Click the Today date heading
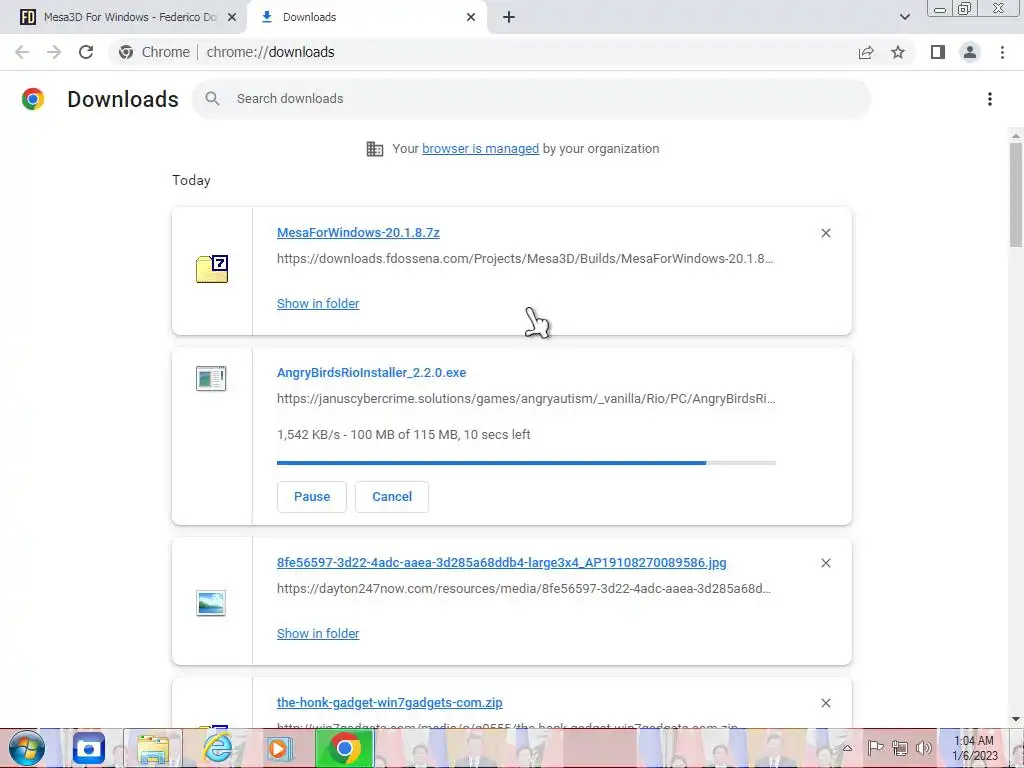 coord(191,180)
